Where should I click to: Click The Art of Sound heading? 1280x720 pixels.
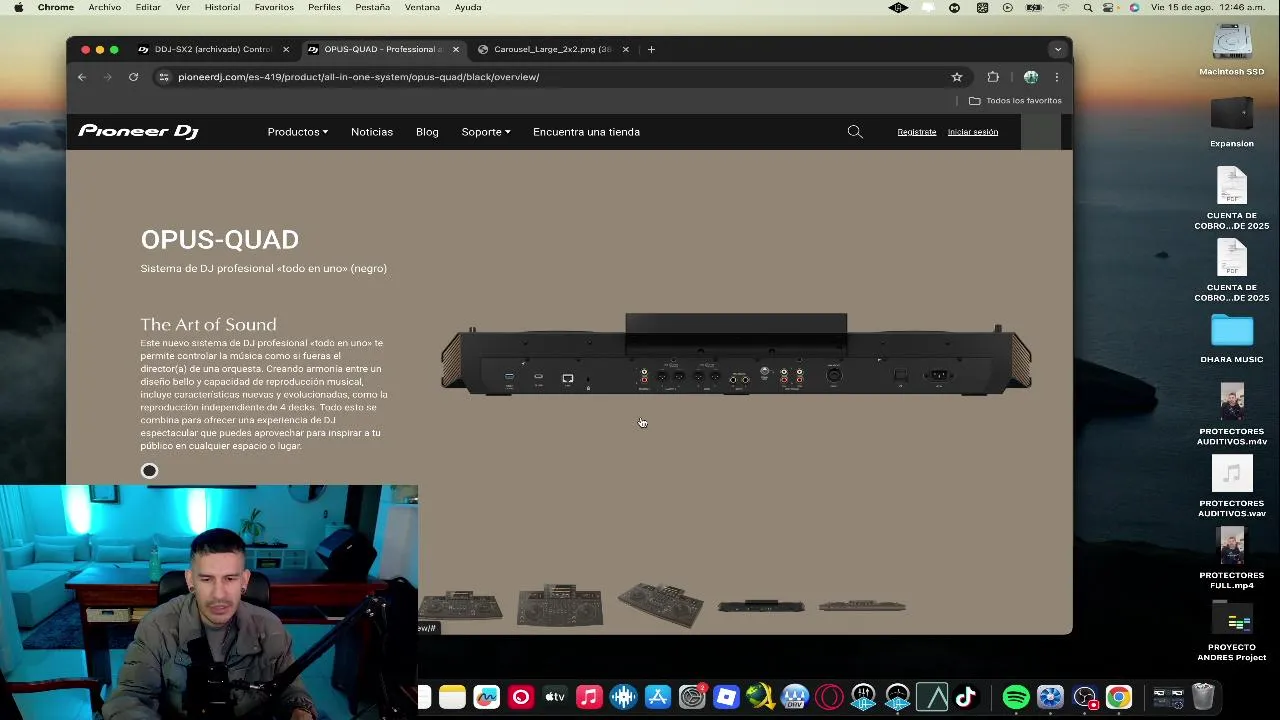[x=208, y=324]
